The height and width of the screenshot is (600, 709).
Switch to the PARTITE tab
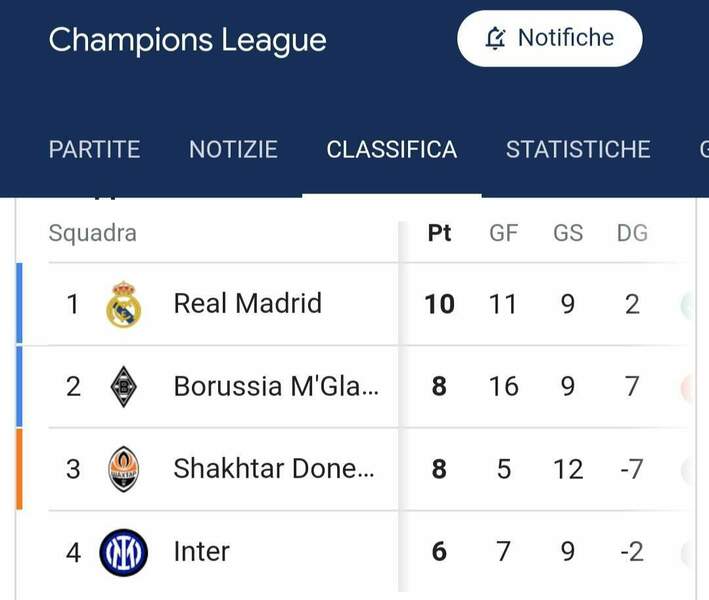(94, 150)
